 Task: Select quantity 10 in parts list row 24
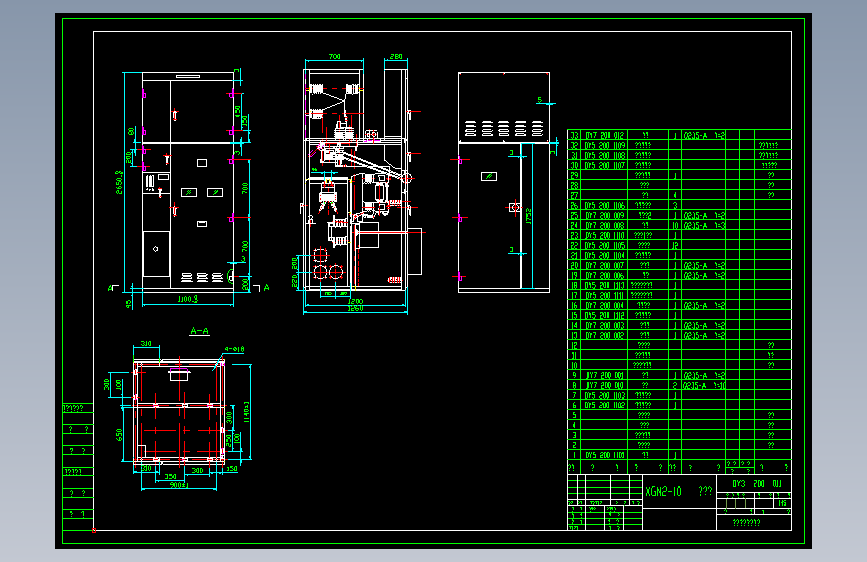click(x=675, y=226)
